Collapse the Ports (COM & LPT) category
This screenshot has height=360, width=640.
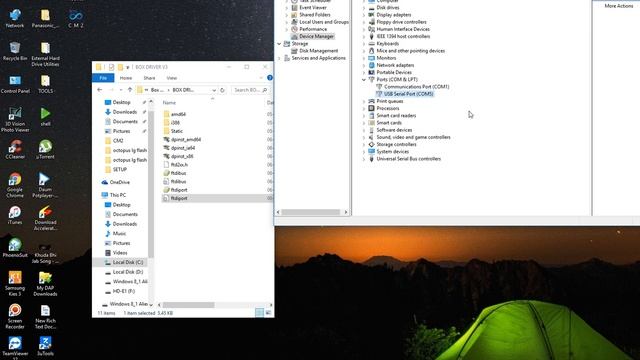(364, 80)
